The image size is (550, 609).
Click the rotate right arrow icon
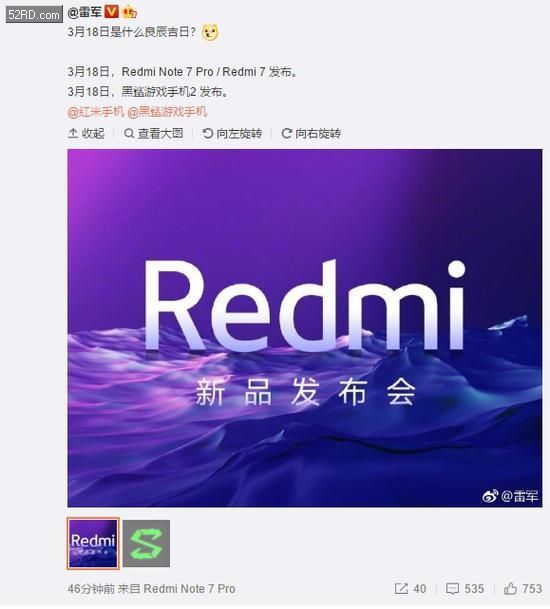pos(287,134)
